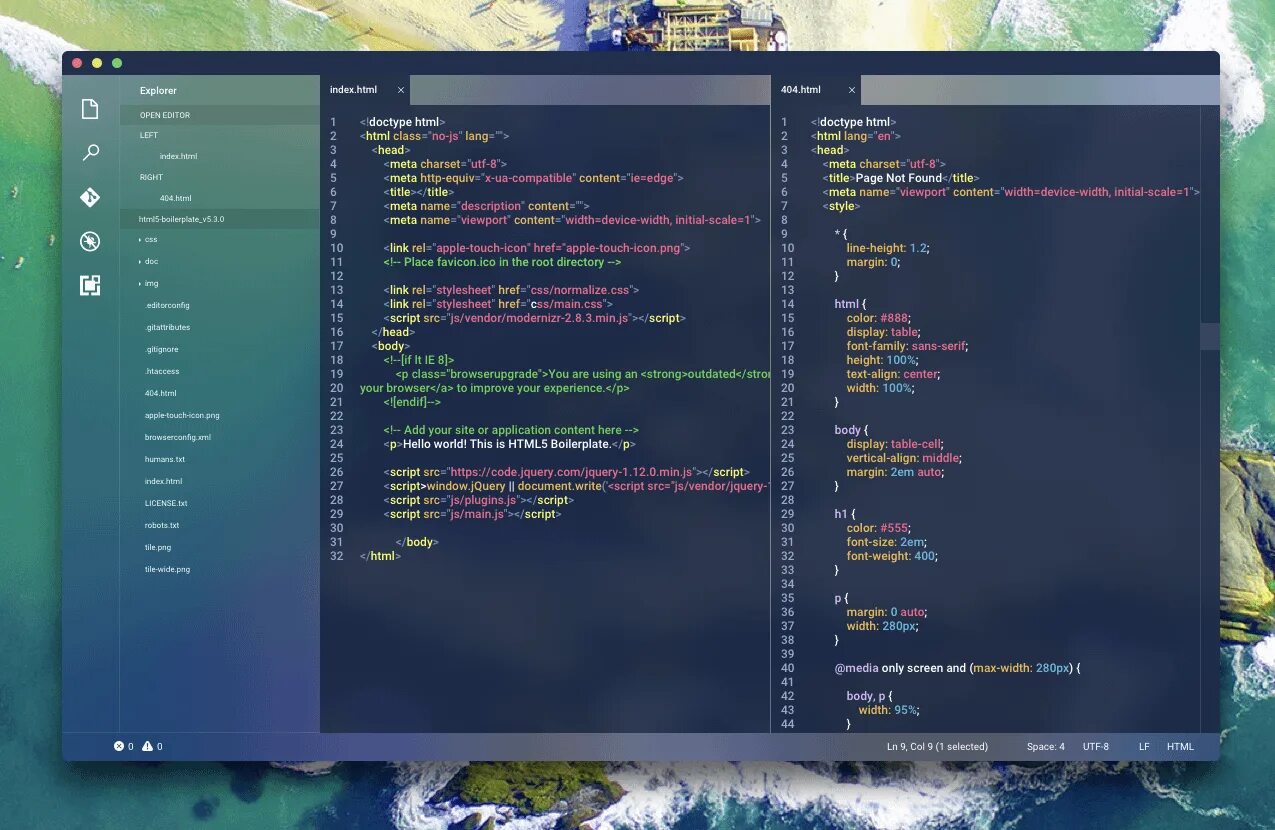Viewport: 1275px width, 830px height.
Task: Open the humans.txt file
Action: tap(165, 459)
